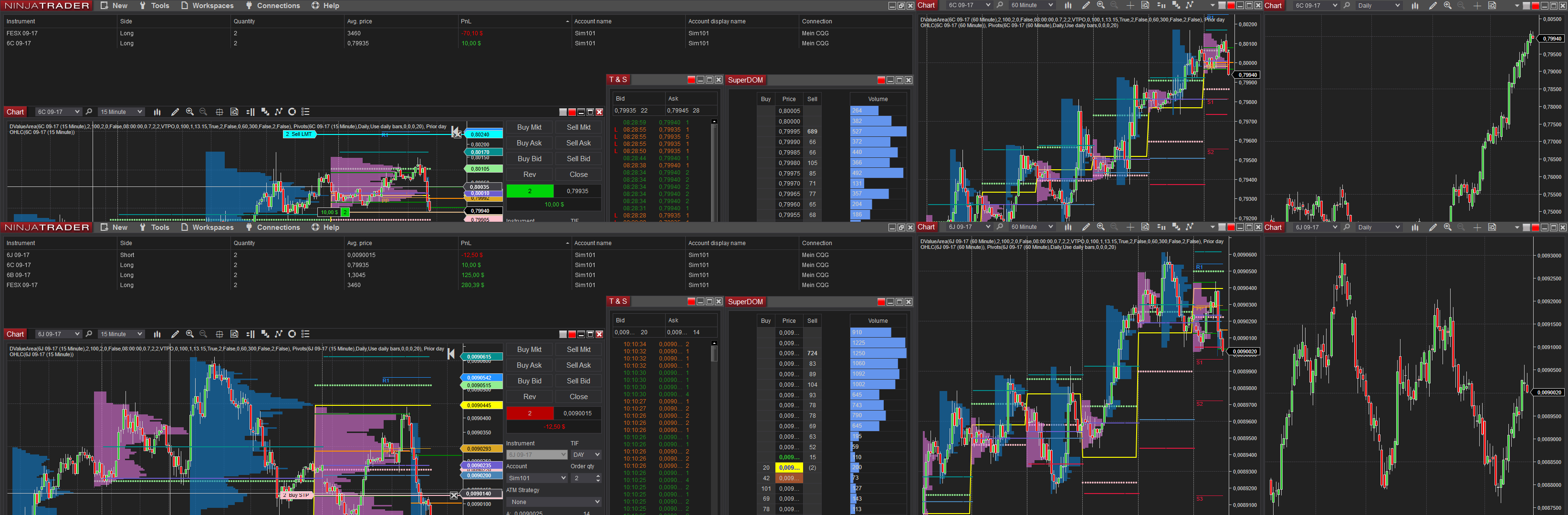Zoom out on the 6C 15 Minute chart
The width and height of the screenshot is (1568, 515).
click(203, 112)
